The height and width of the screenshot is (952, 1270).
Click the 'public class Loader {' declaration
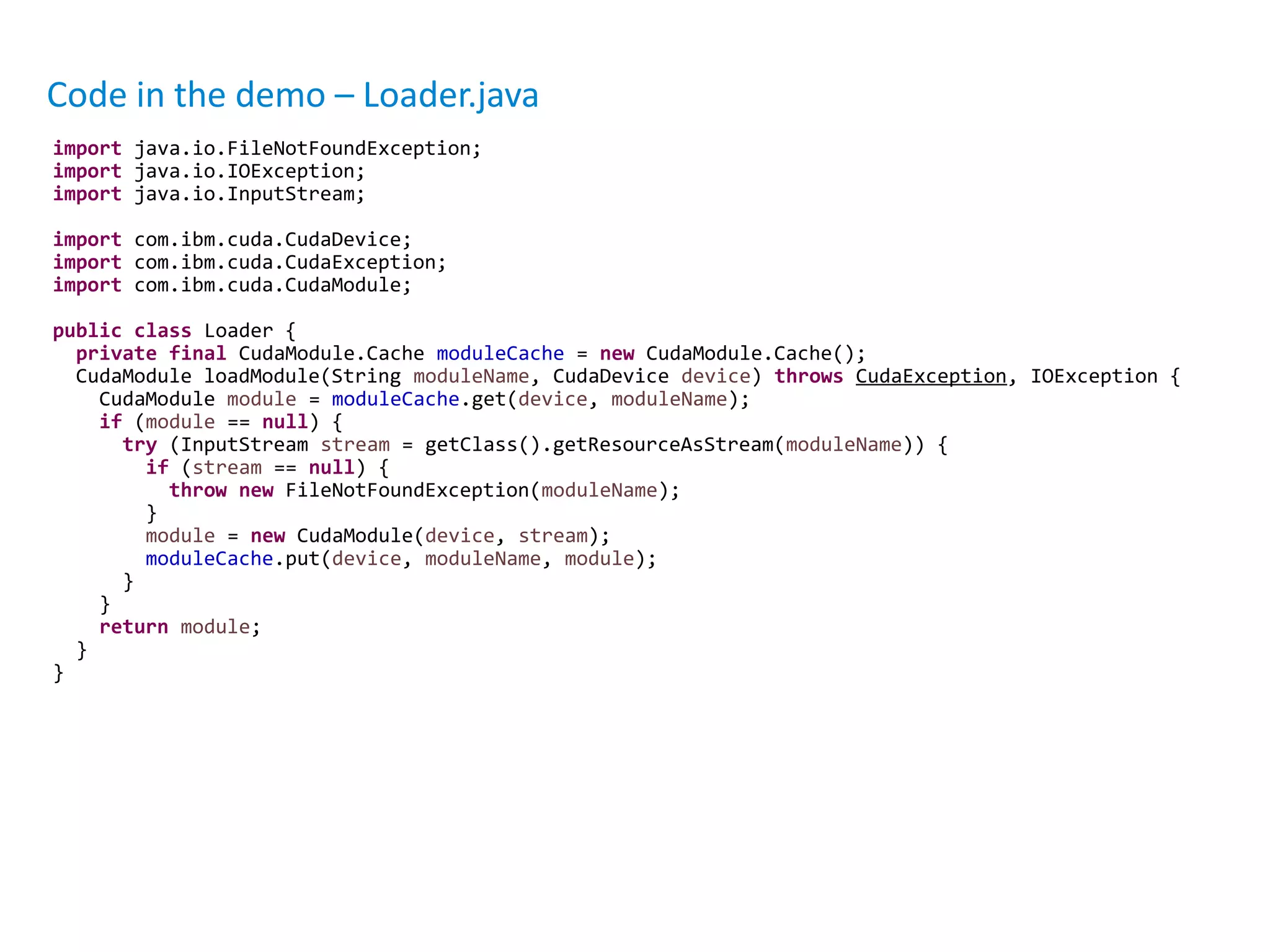[174, 331]
